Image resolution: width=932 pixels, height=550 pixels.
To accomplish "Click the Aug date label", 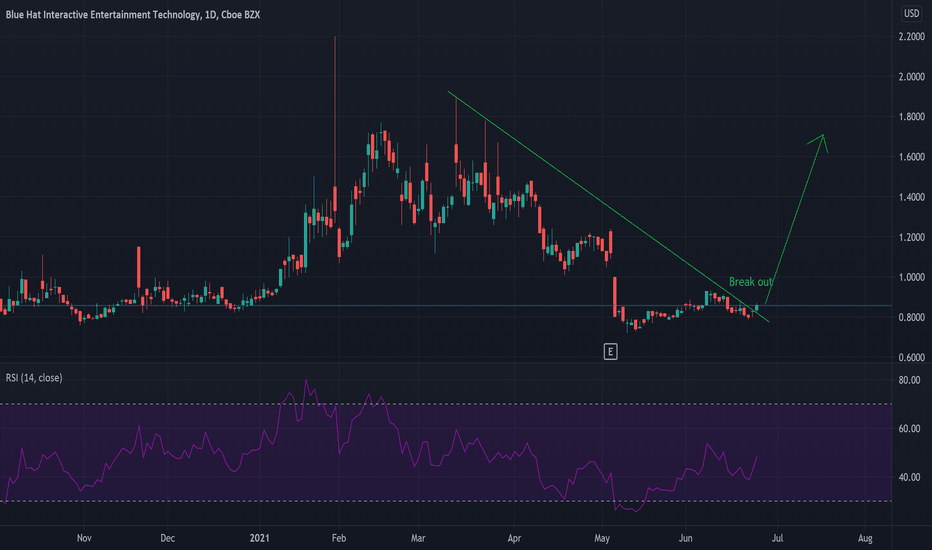I will coord(865,538).
